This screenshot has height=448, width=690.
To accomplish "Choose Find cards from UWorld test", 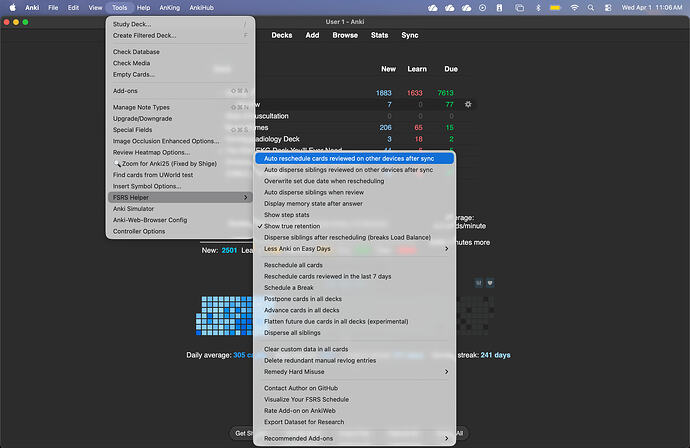I will 180,175.
